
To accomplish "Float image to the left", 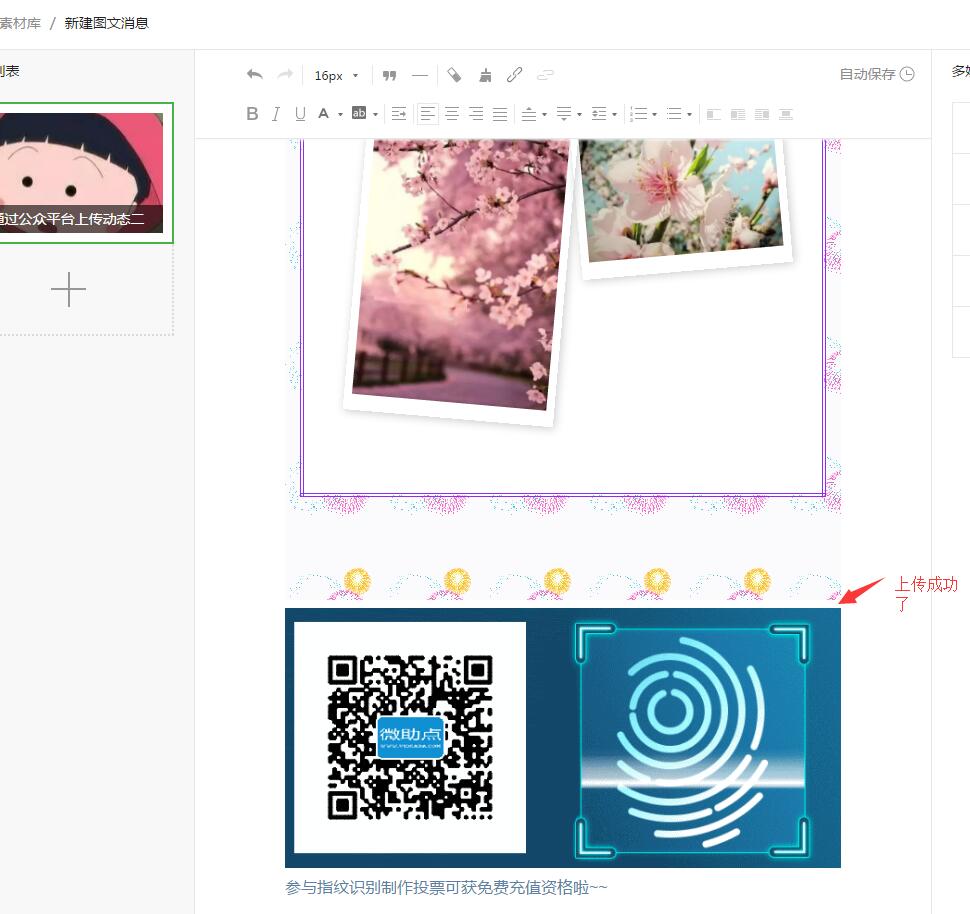I will [x=737, y=114].
